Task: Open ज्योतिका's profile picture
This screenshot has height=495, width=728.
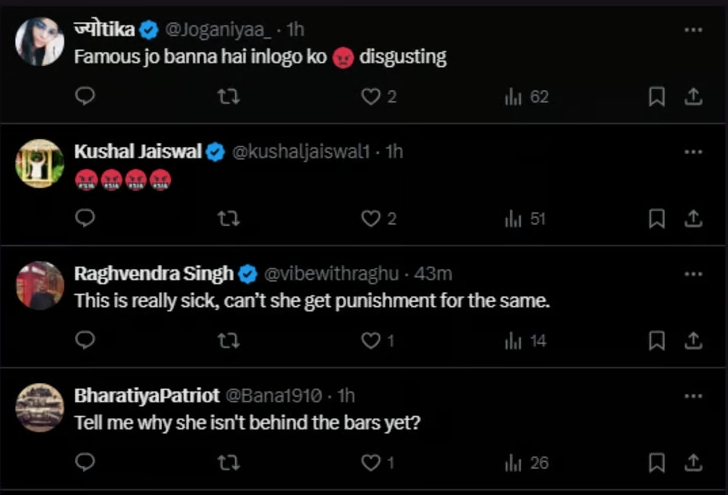Action: click(40, 42)
